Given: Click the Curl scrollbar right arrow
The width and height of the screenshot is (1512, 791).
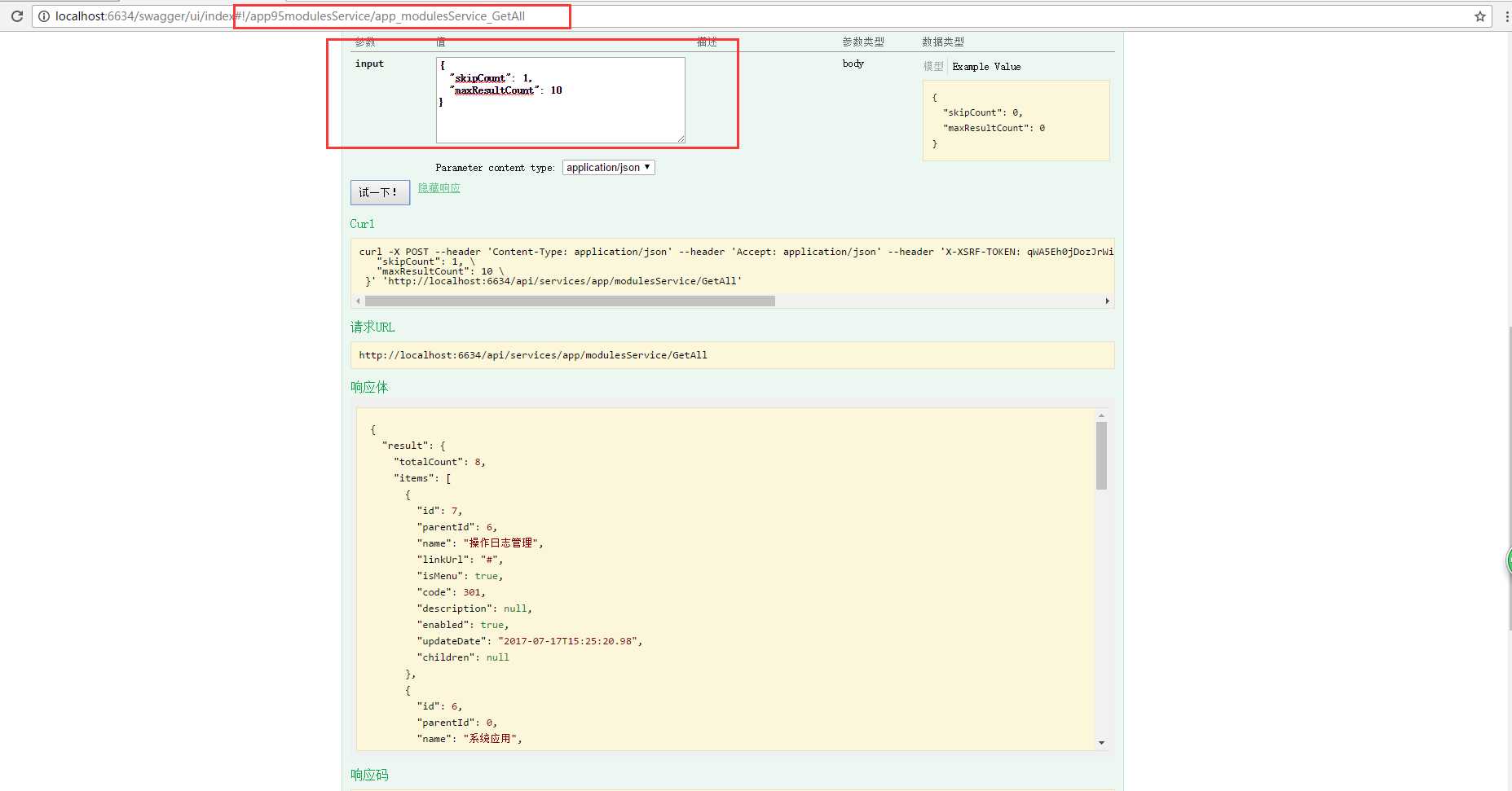Looking at the screenshot, I should tap(1107, 301).
